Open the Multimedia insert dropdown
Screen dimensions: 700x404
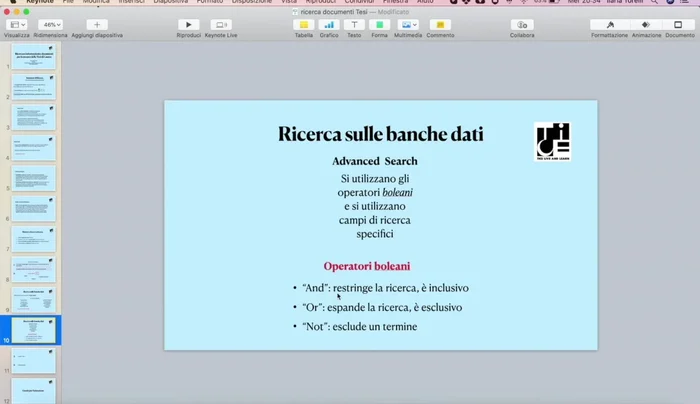pos(408,25)
